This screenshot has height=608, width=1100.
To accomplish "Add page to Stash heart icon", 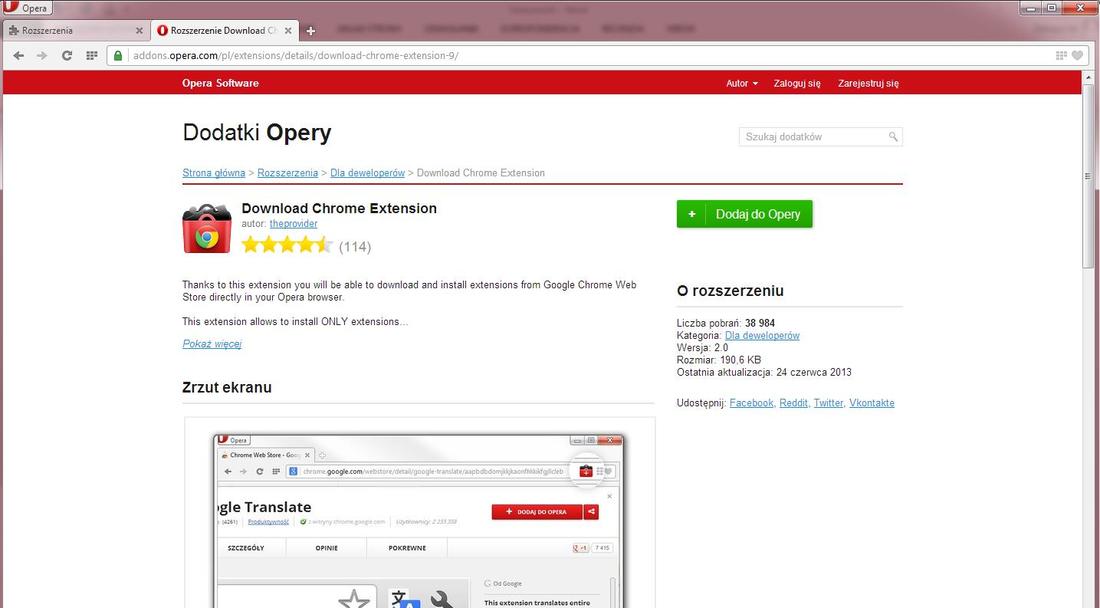I will [1077, 55].
